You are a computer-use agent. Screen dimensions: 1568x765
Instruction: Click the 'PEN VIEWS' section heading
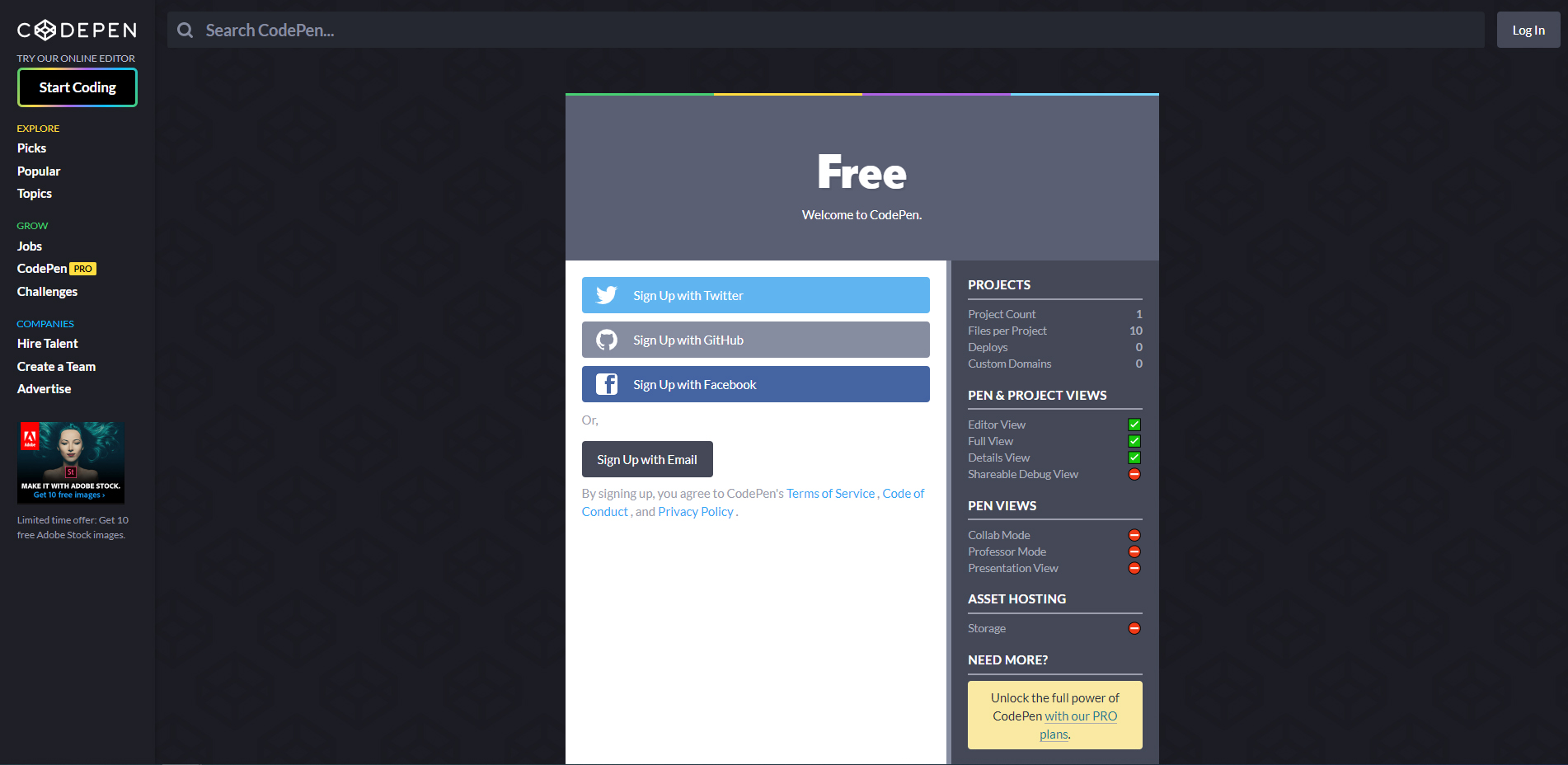[1002, 505]
